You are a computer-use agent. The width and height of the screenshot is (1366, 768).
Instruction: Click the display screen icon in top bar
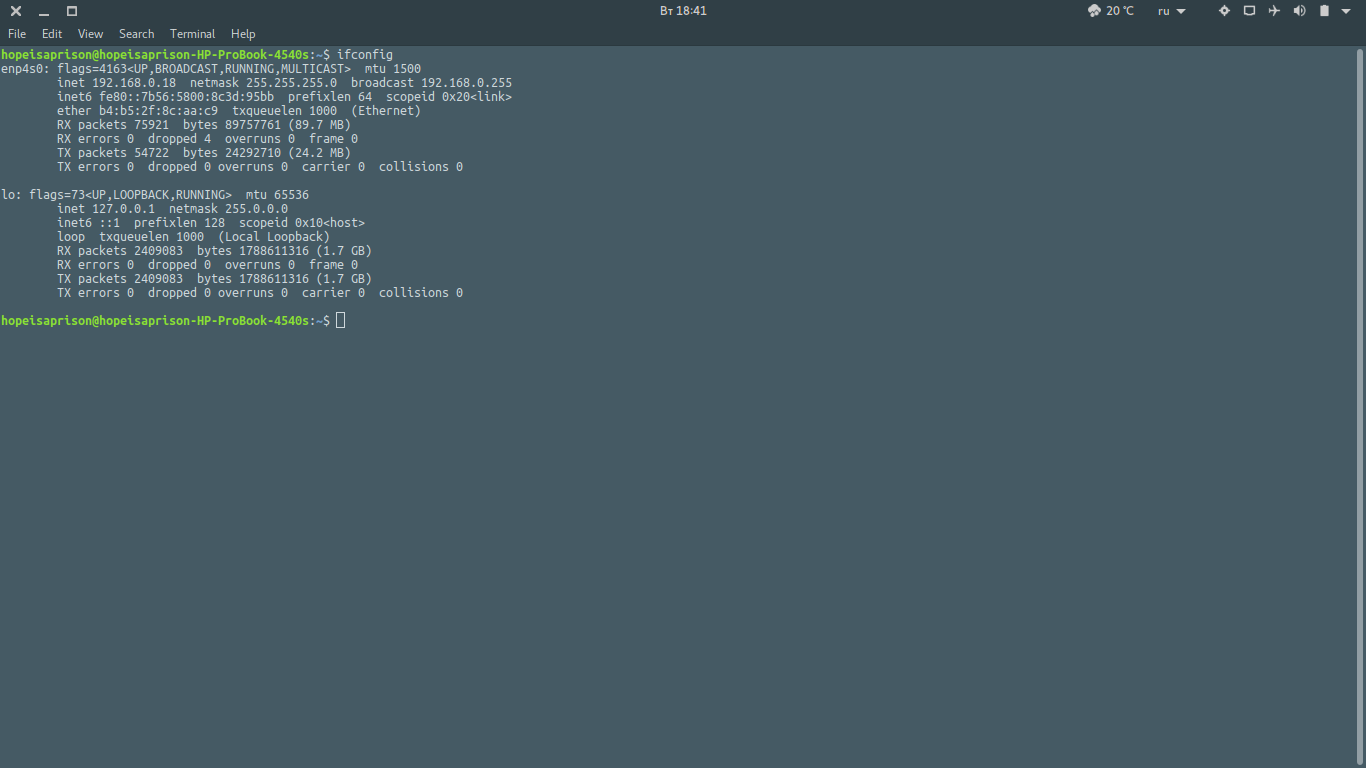[1249, 11]
